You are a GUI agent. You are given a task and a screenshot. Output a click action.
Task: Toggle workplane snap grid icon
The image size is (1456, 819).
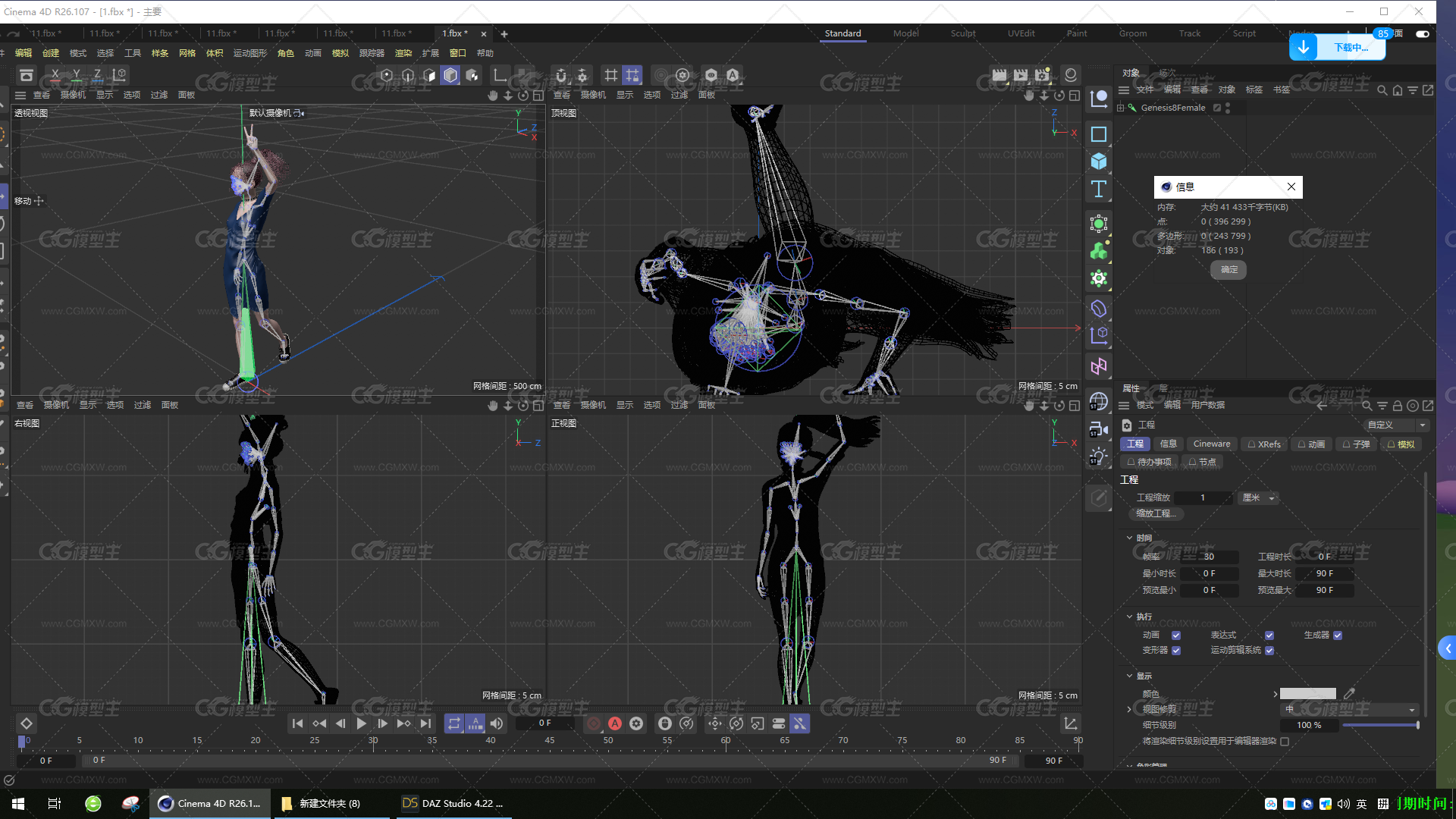click(632, 75)
